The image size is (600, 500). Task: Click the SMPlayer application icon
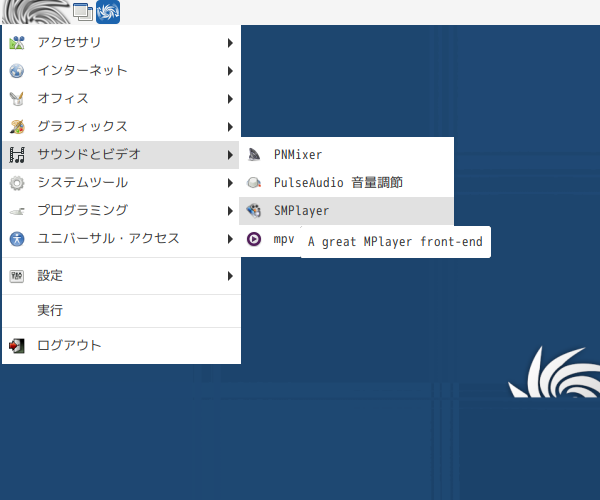pos(254,211)
